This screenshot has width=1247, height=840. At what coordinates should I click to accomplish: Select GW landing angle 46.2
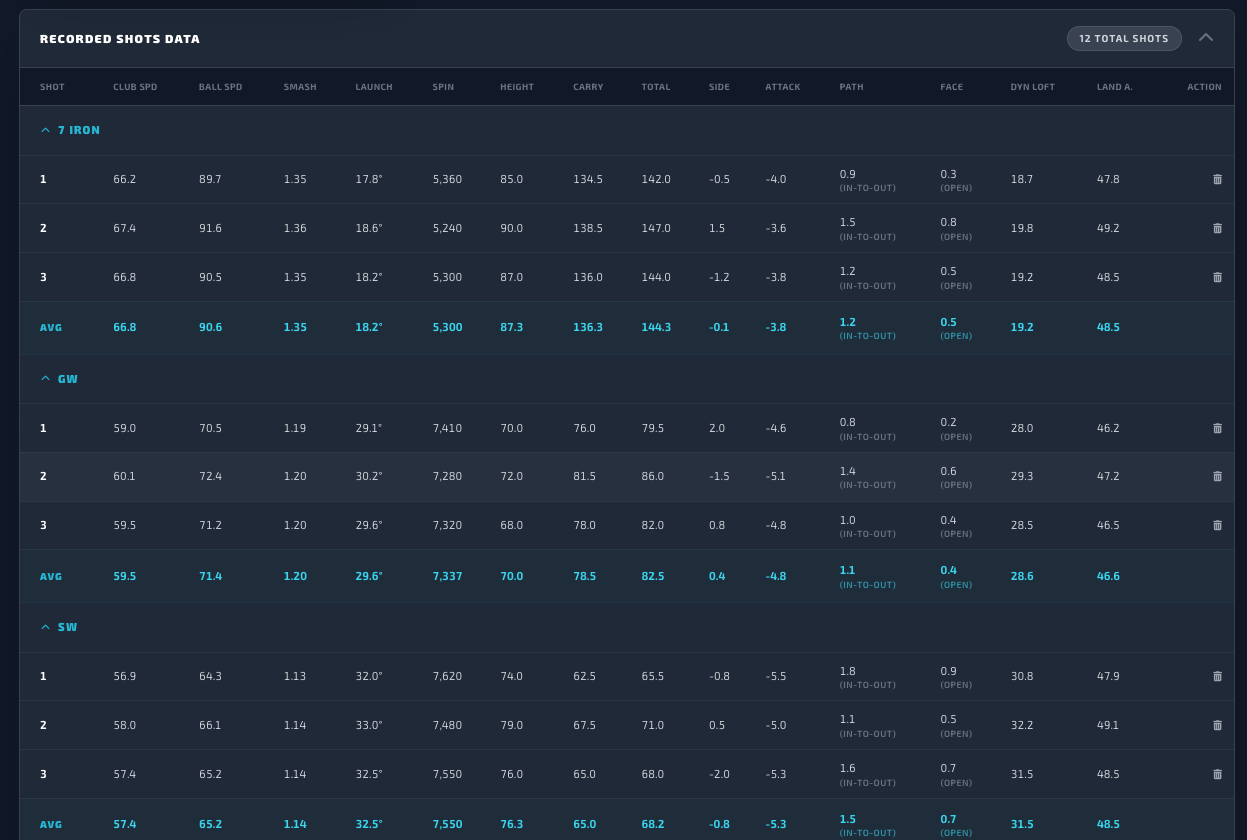click(1108, 428)
